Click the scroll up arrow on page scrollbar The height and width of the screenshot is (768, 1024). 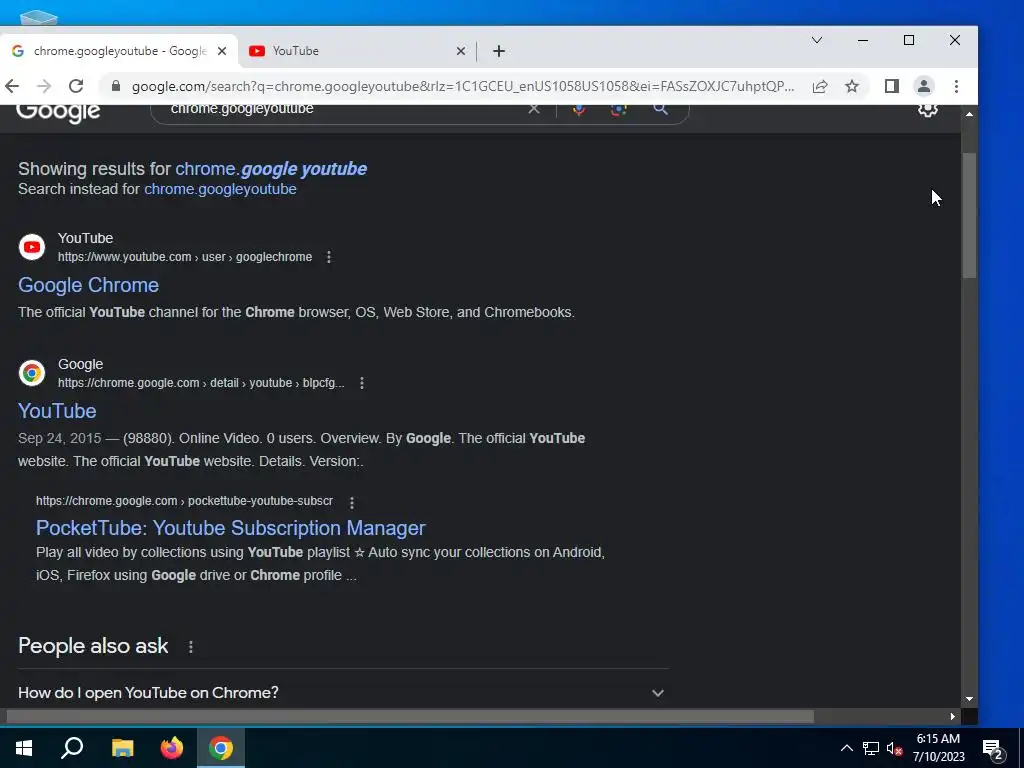(969, 114)
